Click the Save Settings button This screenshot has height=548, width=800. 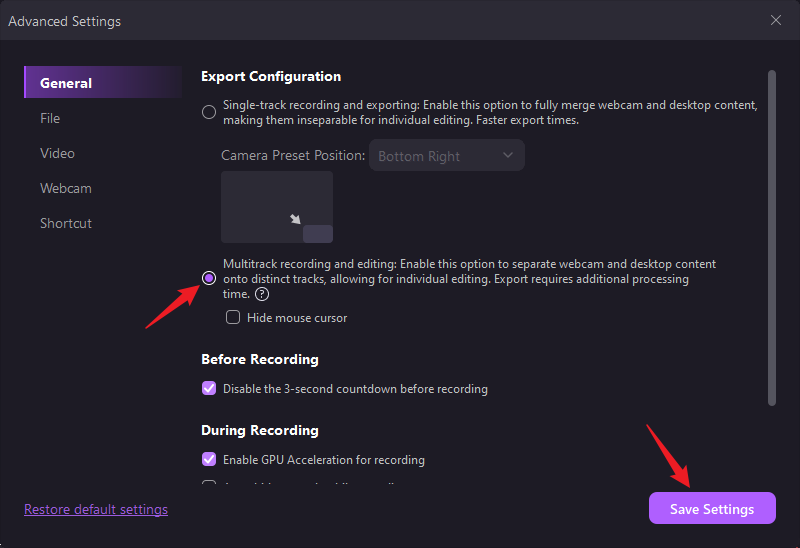click(712, 508)
